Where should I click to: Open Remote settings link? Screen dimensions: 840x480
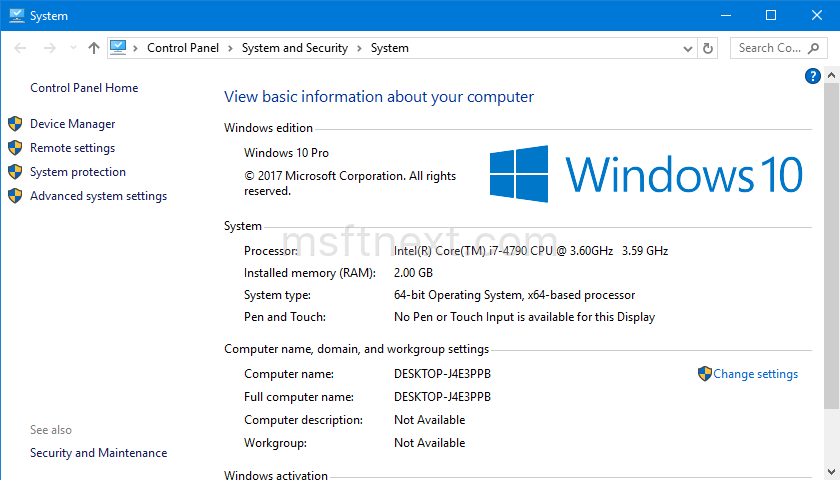click(72, 148)
